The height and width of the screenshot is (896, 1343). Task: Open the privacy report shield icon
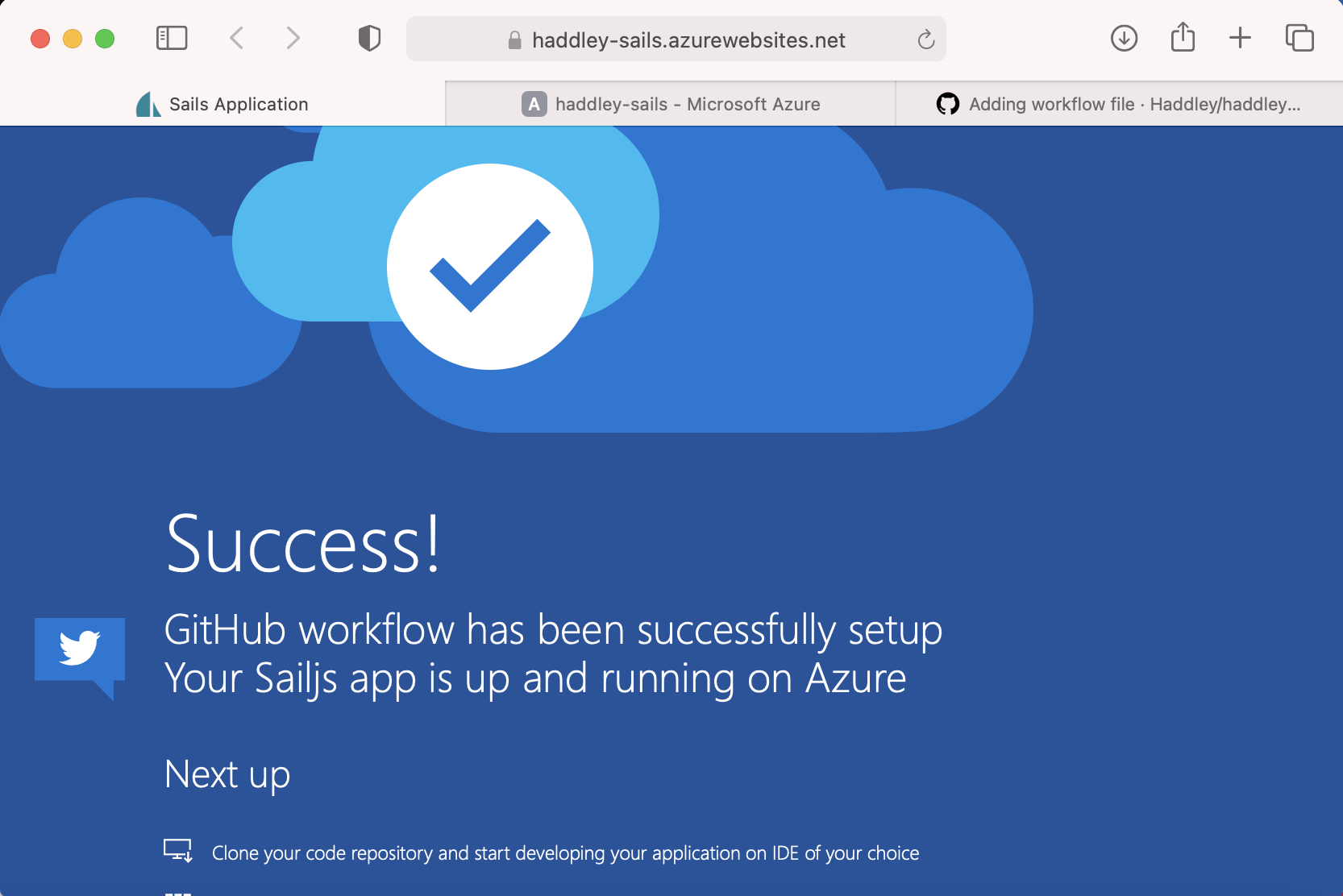coord(369,38)
